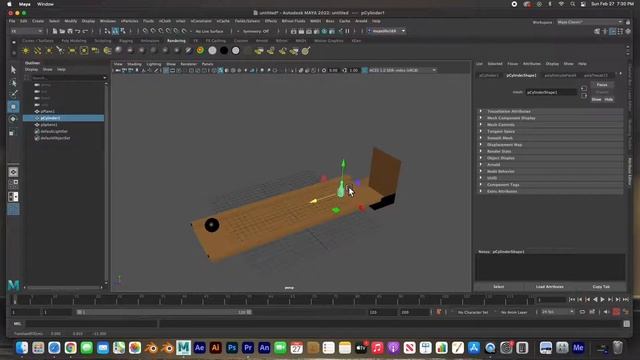
Task: Click the black sphere material shelf icon
Action: click(224, 51)
